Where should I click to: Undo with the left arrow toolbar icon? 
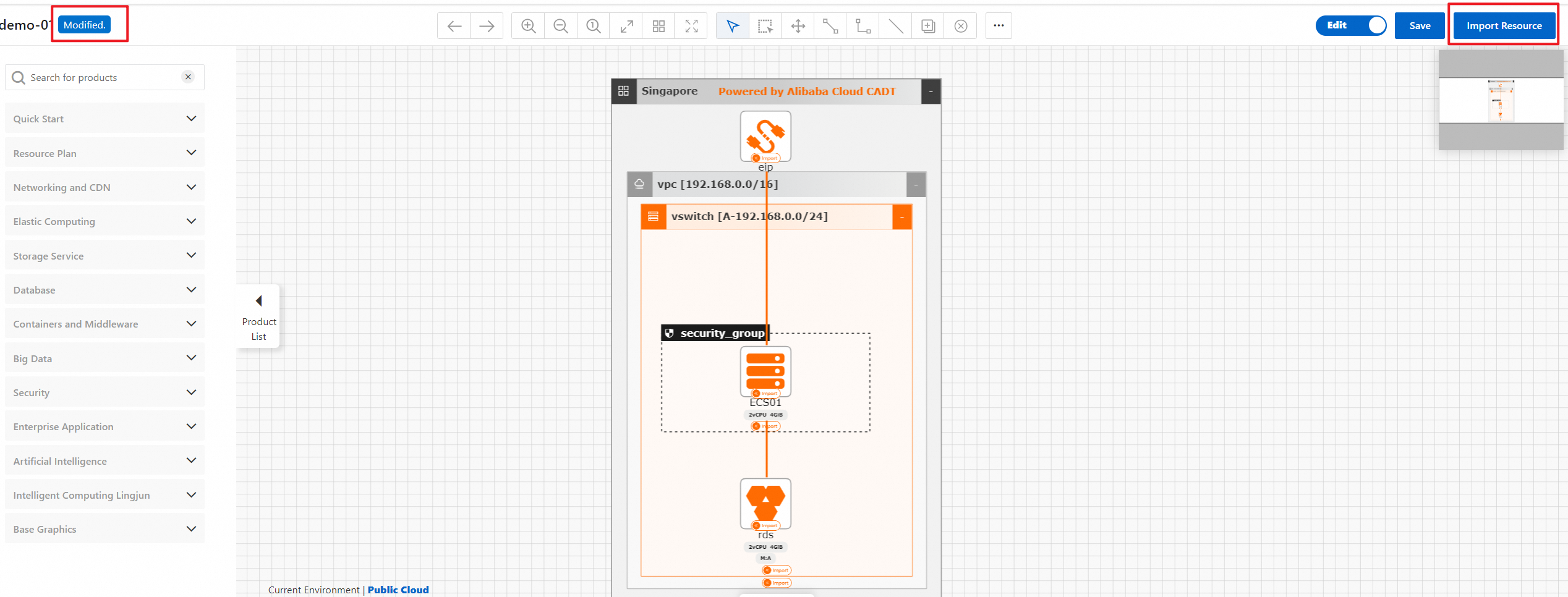click(454, 26)
